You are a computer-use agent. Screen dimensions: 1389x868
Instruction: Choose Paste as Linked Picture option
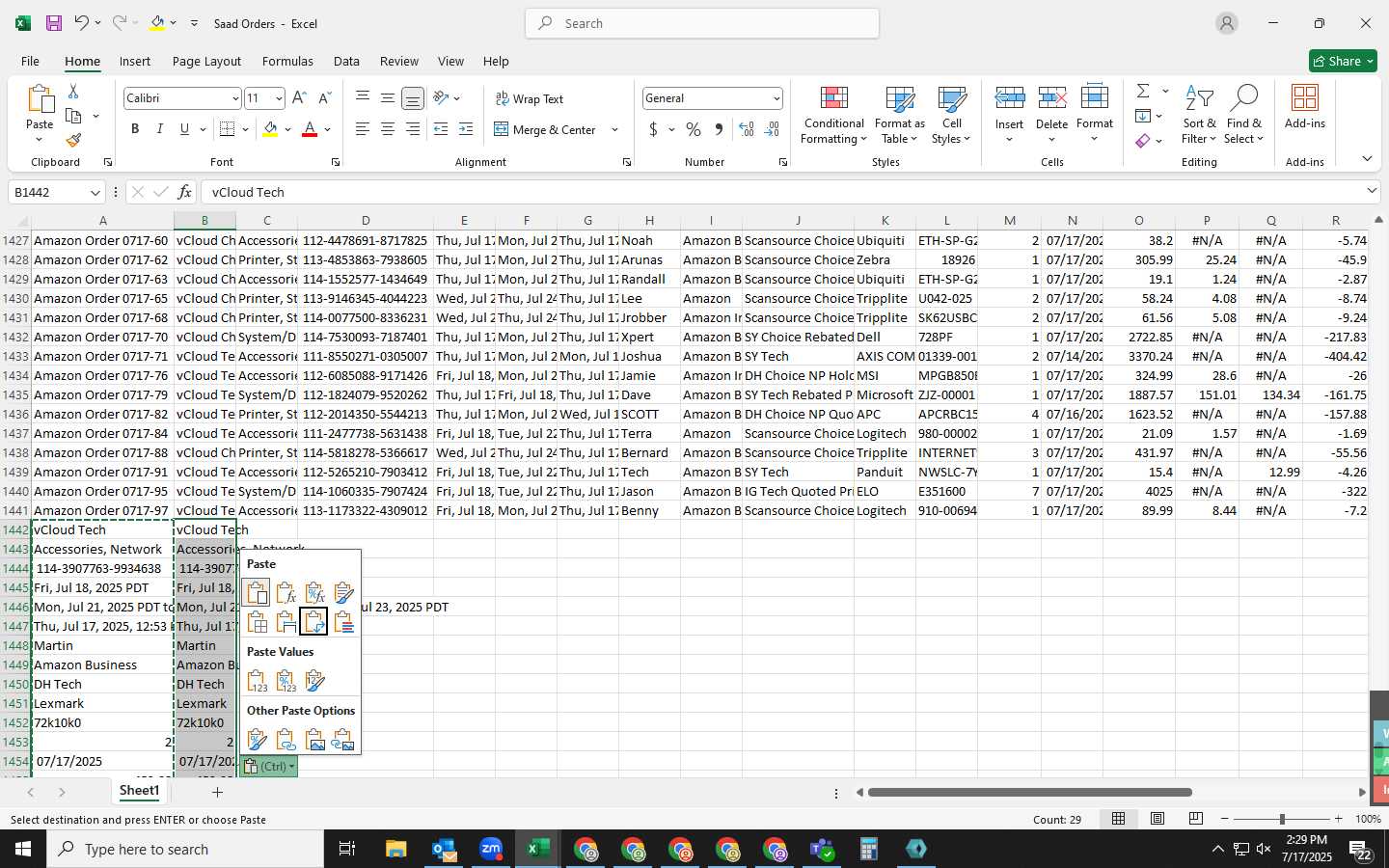343,740
